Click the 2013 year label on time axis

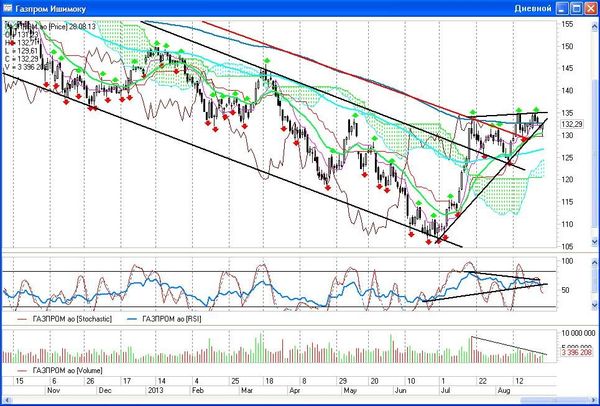click(156, 390)
